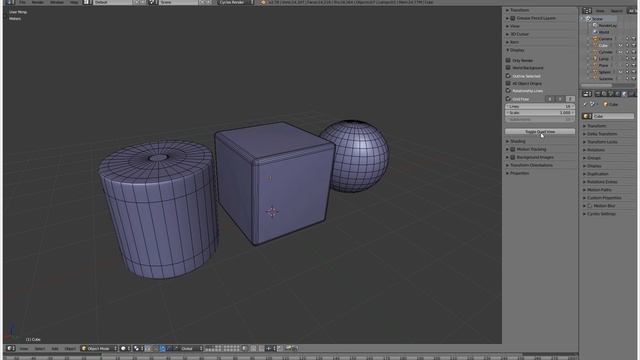Click the grid Scale value field

click(540, 112)
